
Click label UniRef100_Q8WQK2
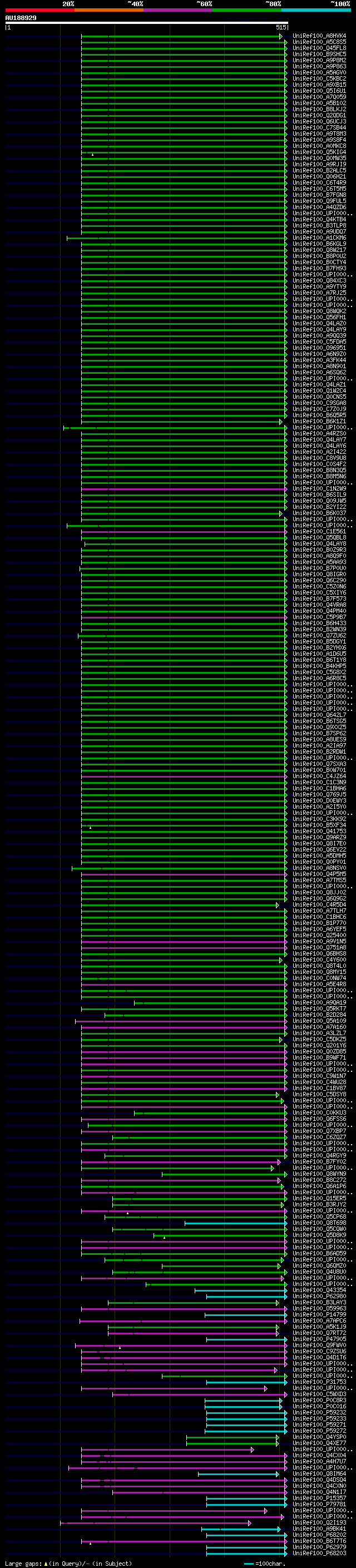point(319,311)
